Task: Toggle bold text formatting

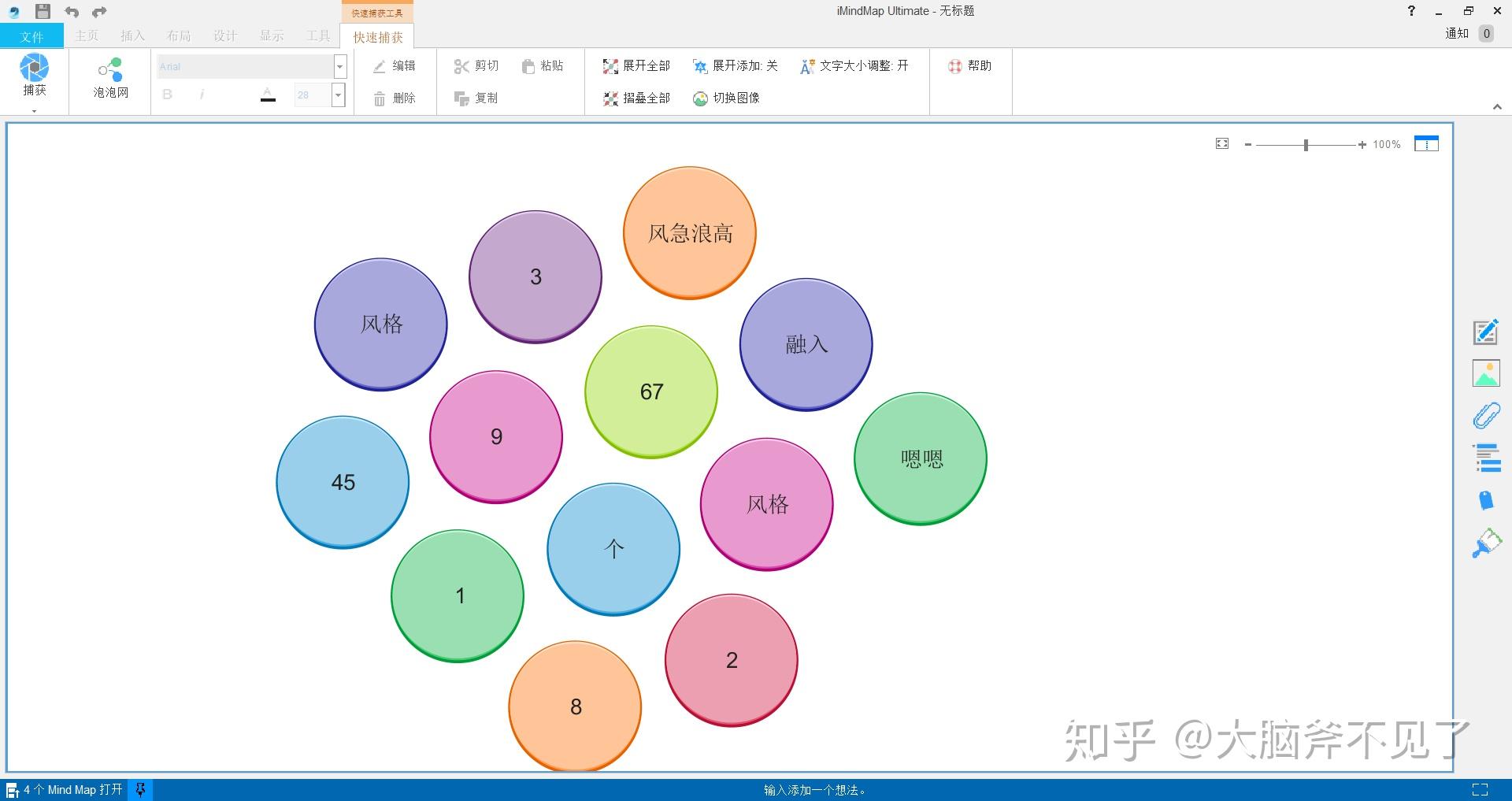Action: pos(167,94)
